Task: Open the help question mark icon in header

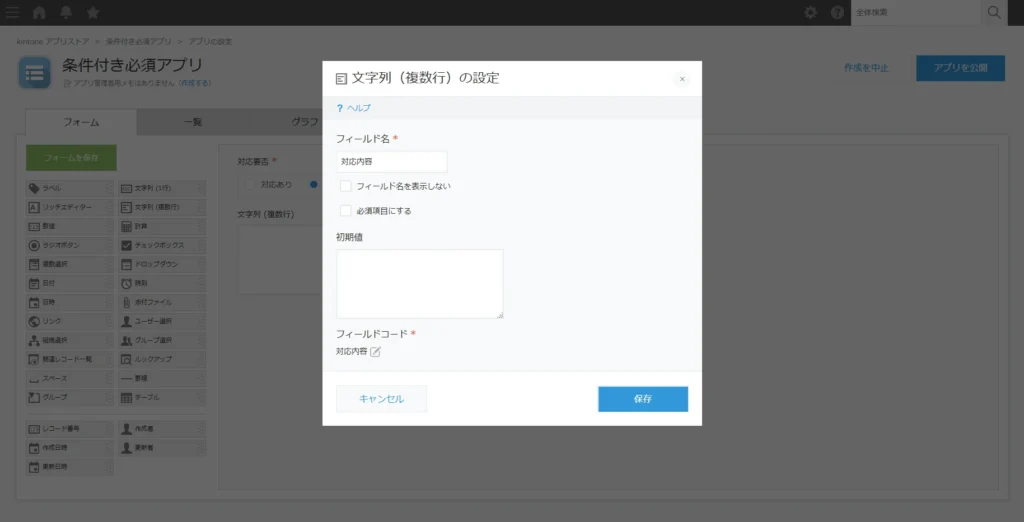Action: click(837, 12)
